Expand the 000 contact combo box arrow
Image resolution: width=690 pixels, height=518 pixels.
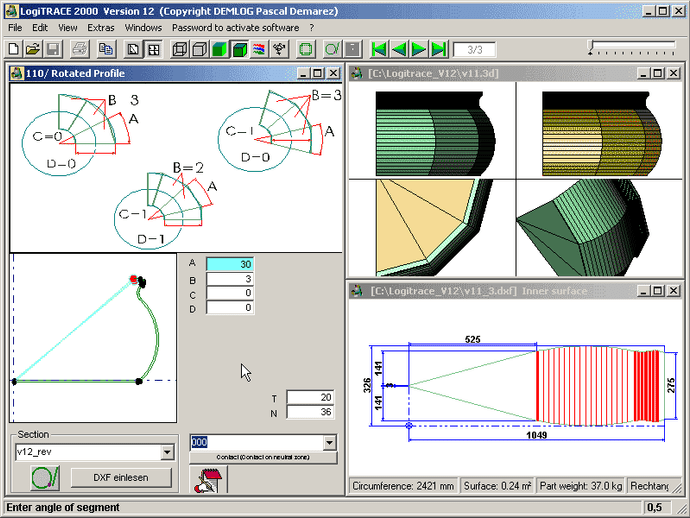[x=329, y=443]
